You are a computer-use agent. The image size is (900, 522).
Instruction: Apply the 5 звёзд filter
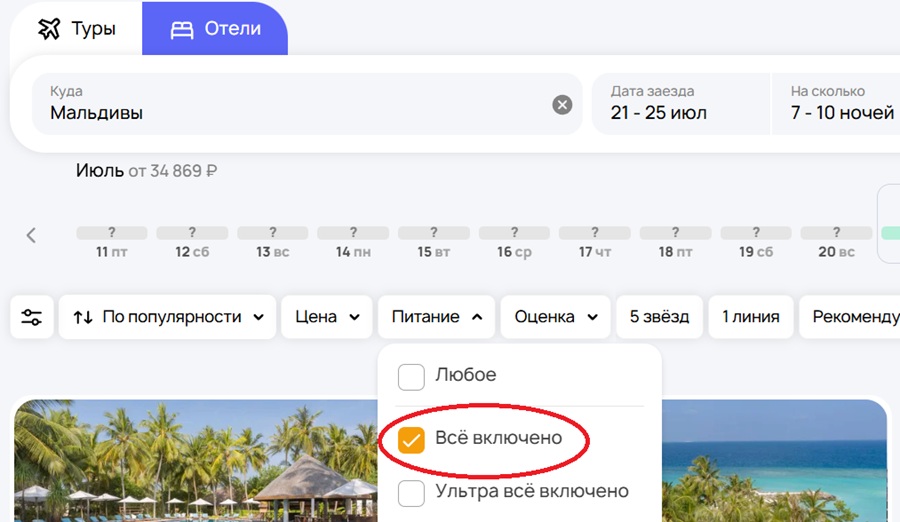[x=659, y=317]
